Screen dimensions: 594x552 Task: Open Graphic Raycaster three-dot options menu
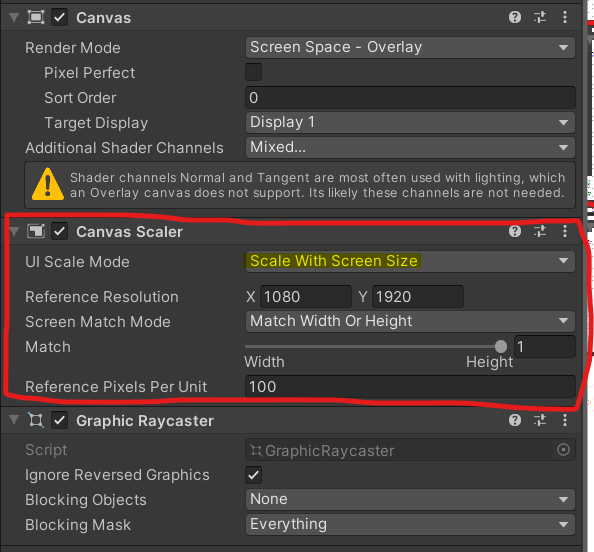point(565,420)
